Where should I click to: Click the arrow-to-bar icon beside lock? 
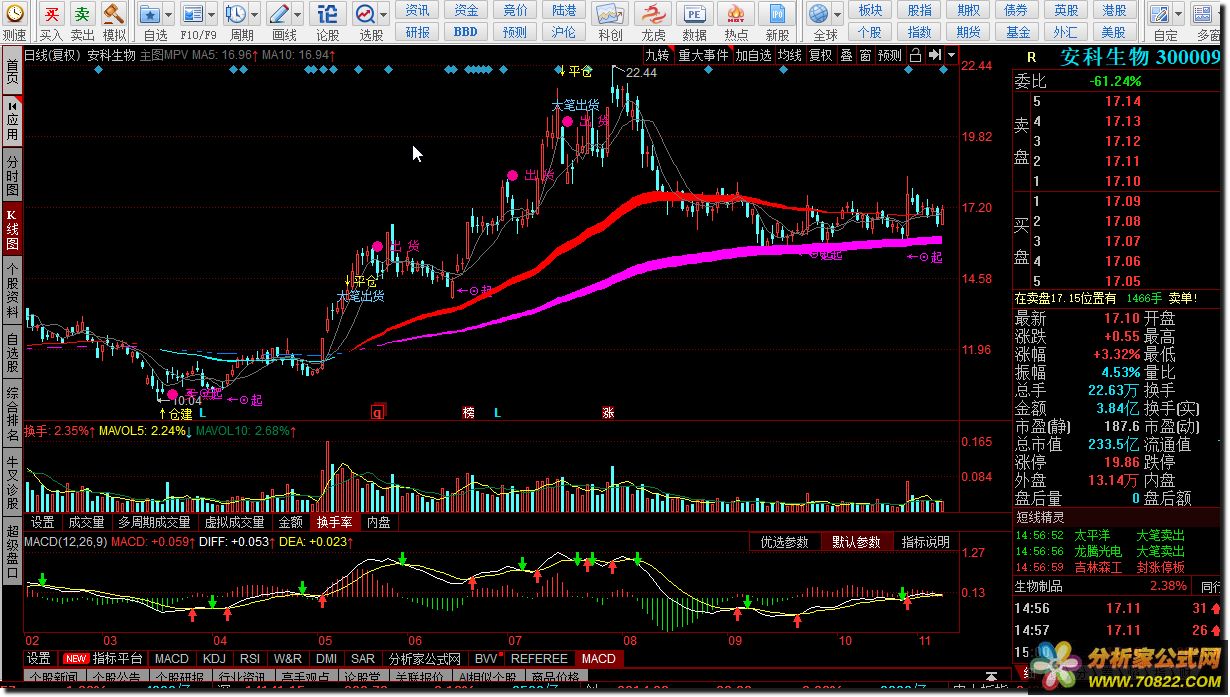[934, 55]
